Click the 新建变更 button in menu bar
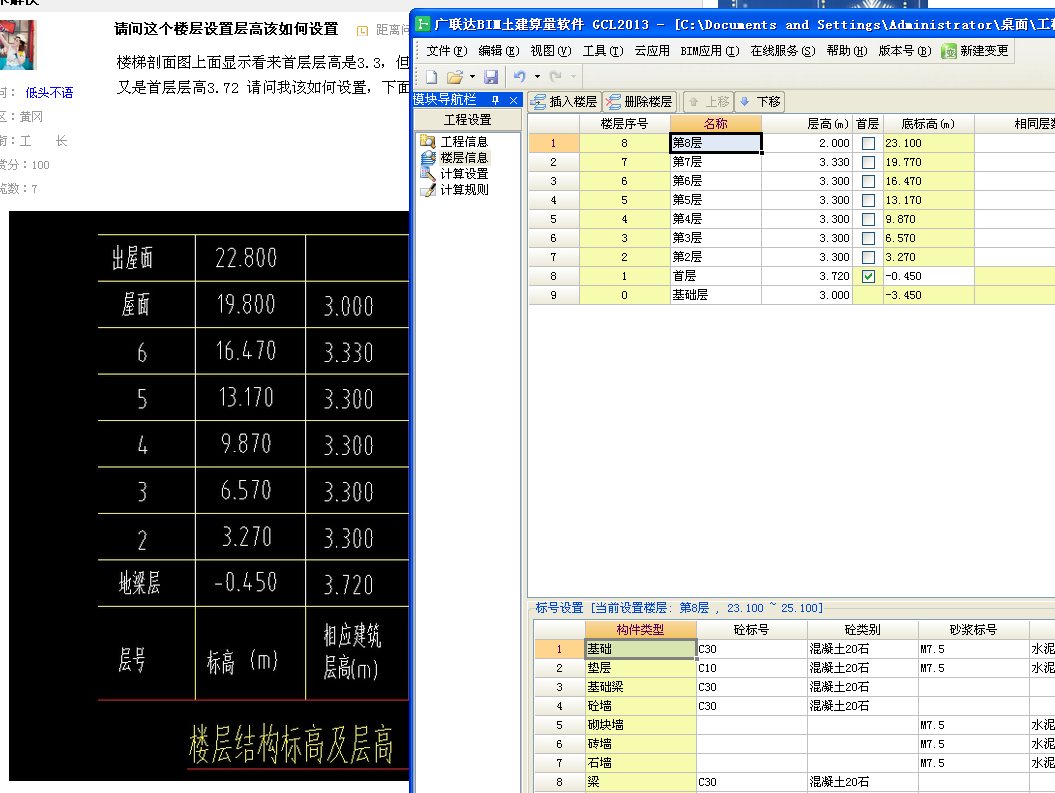This screenshot has height=793, width=1055. coord(976,51)
